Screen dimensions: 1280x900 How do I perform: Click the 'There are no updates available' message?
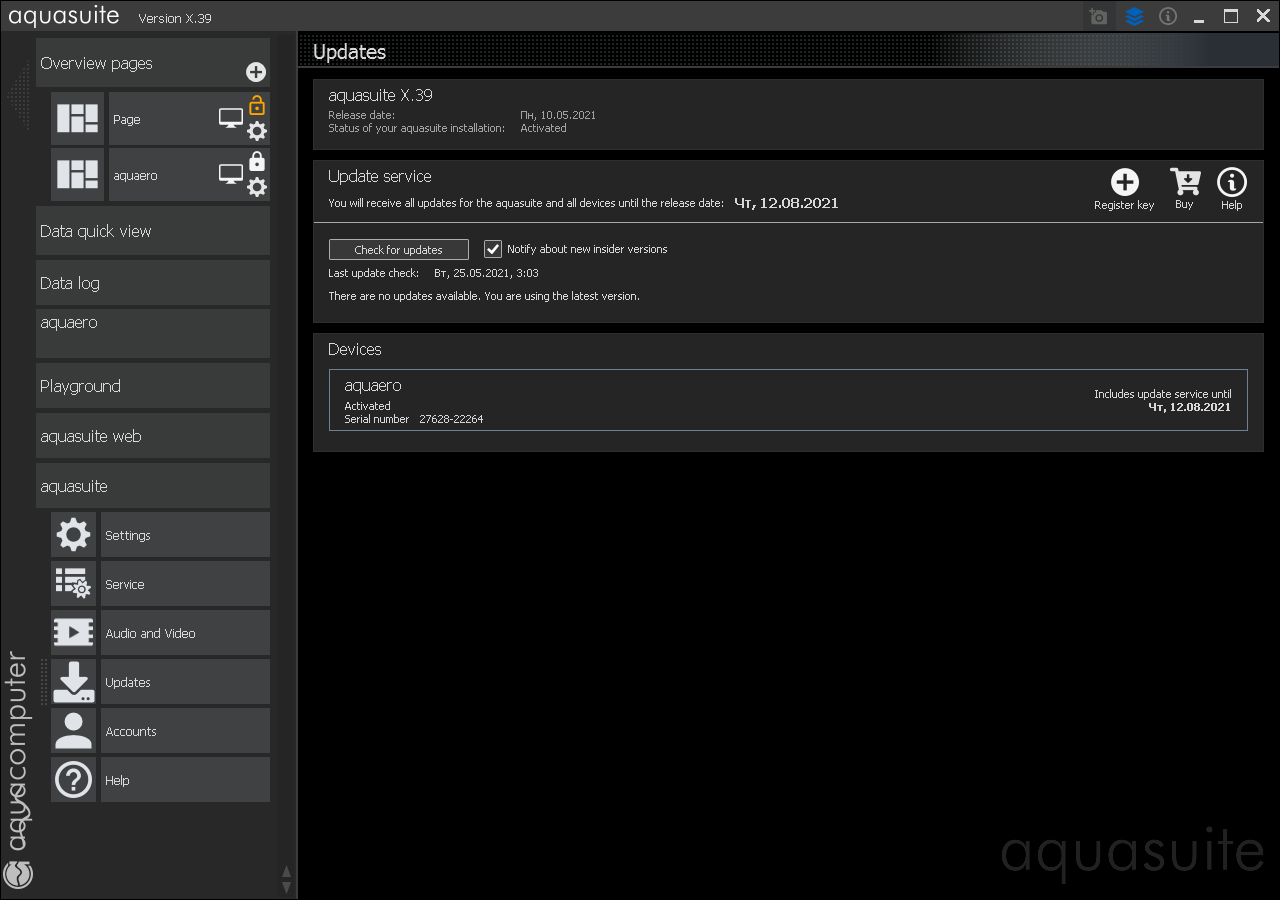click(484, 296)
